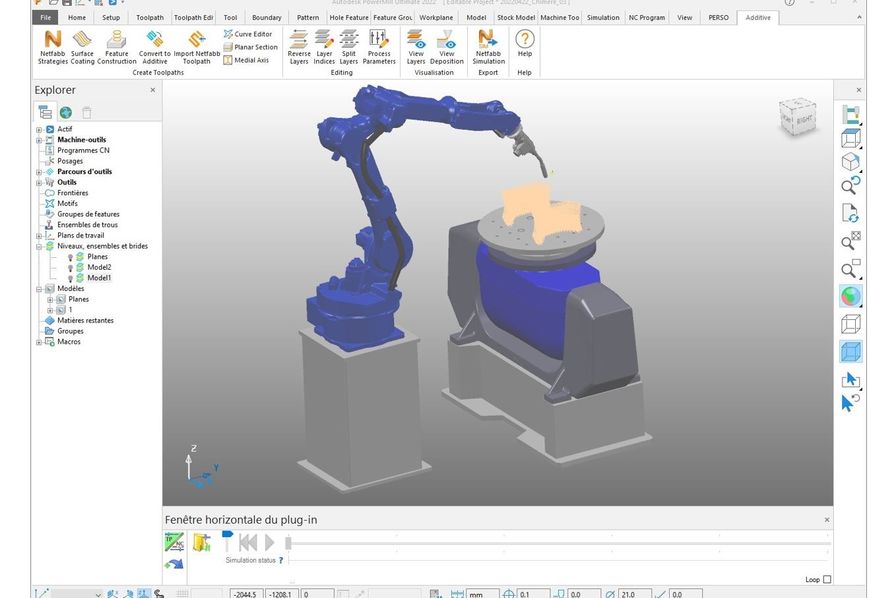Toggle lightbulb visibility of Model1 level
Viewport: 896px width, 598px height.
pos(70,278)
